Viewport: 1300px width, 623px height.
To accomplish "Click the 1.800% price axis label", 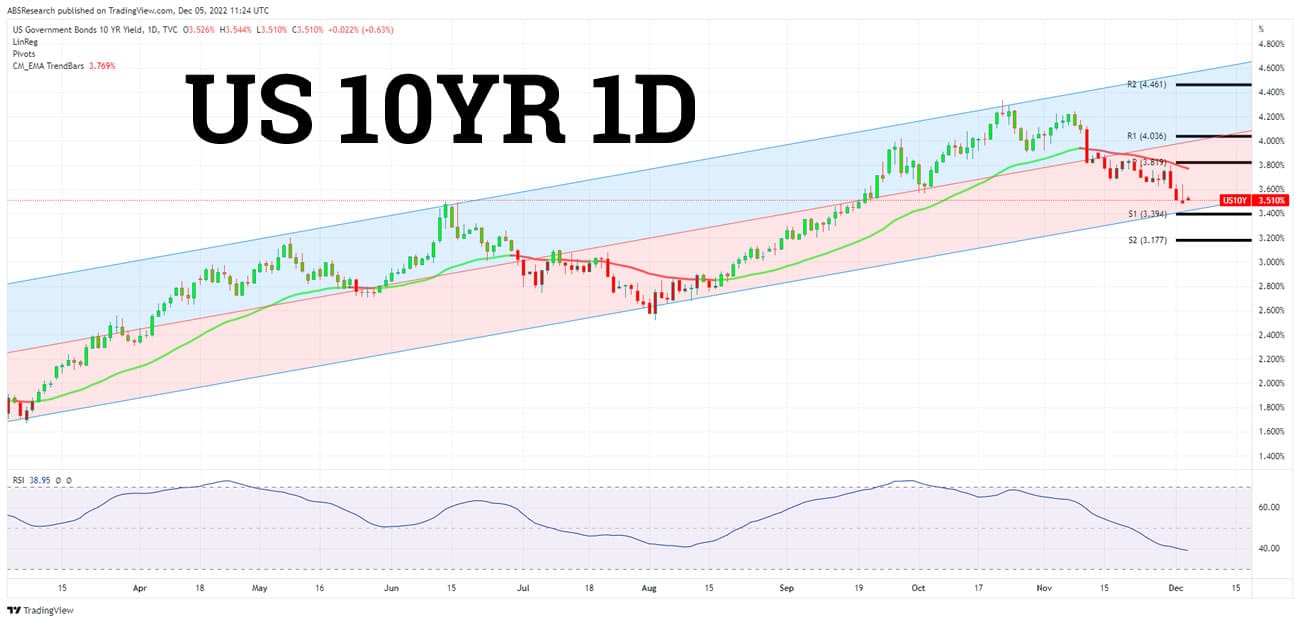I will pyautogui.click(x=1271, y=408).
